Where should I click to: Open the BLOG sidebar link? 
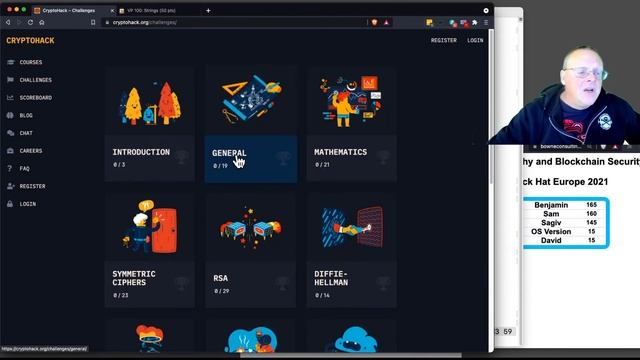pyautogui.click(x=26, y=116)
